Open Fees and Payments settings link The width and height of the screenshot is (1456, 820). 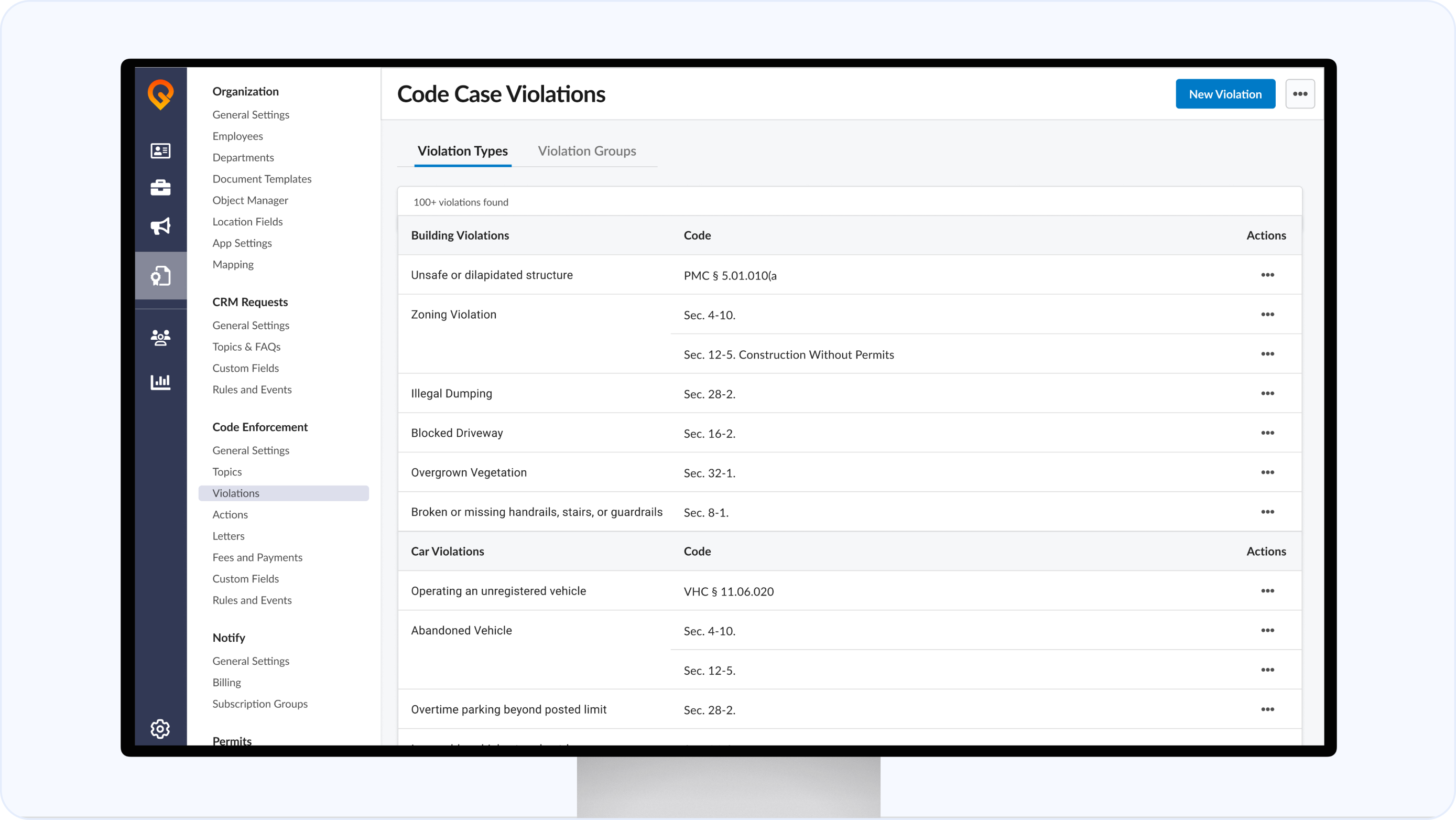point(257,558)
